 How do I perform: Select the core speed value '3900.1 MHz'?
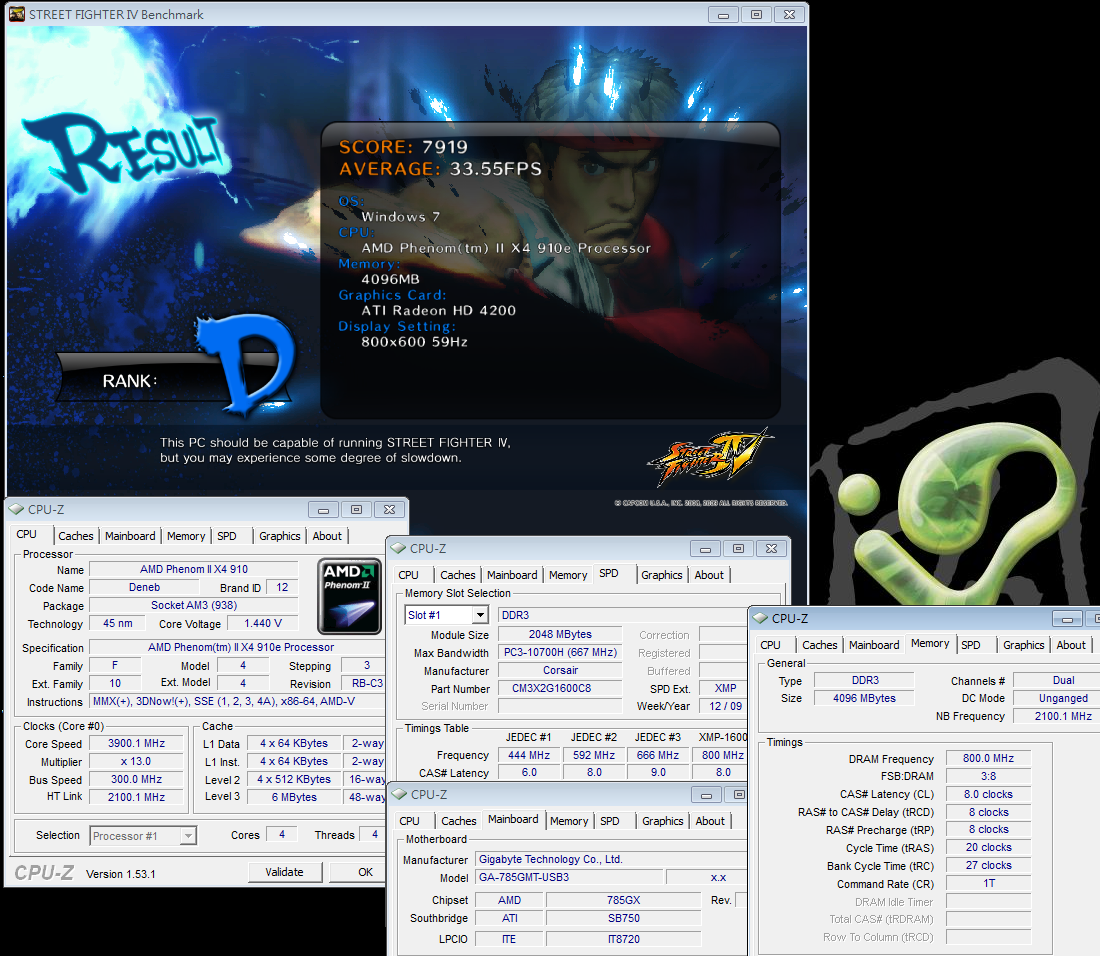pyautogui.click(x=136, y=743)
